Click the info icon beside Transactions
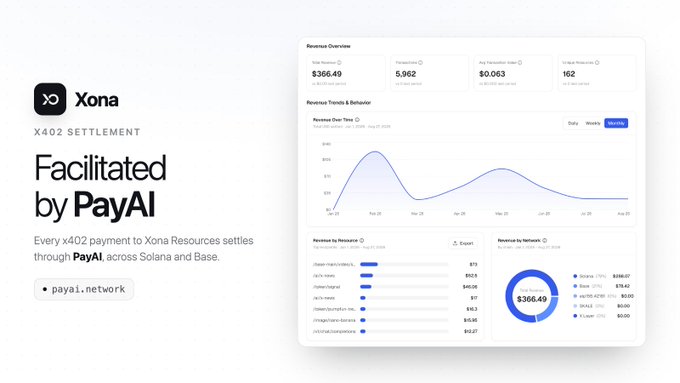This screenshot has width=680, height=383. click(420, 62)
